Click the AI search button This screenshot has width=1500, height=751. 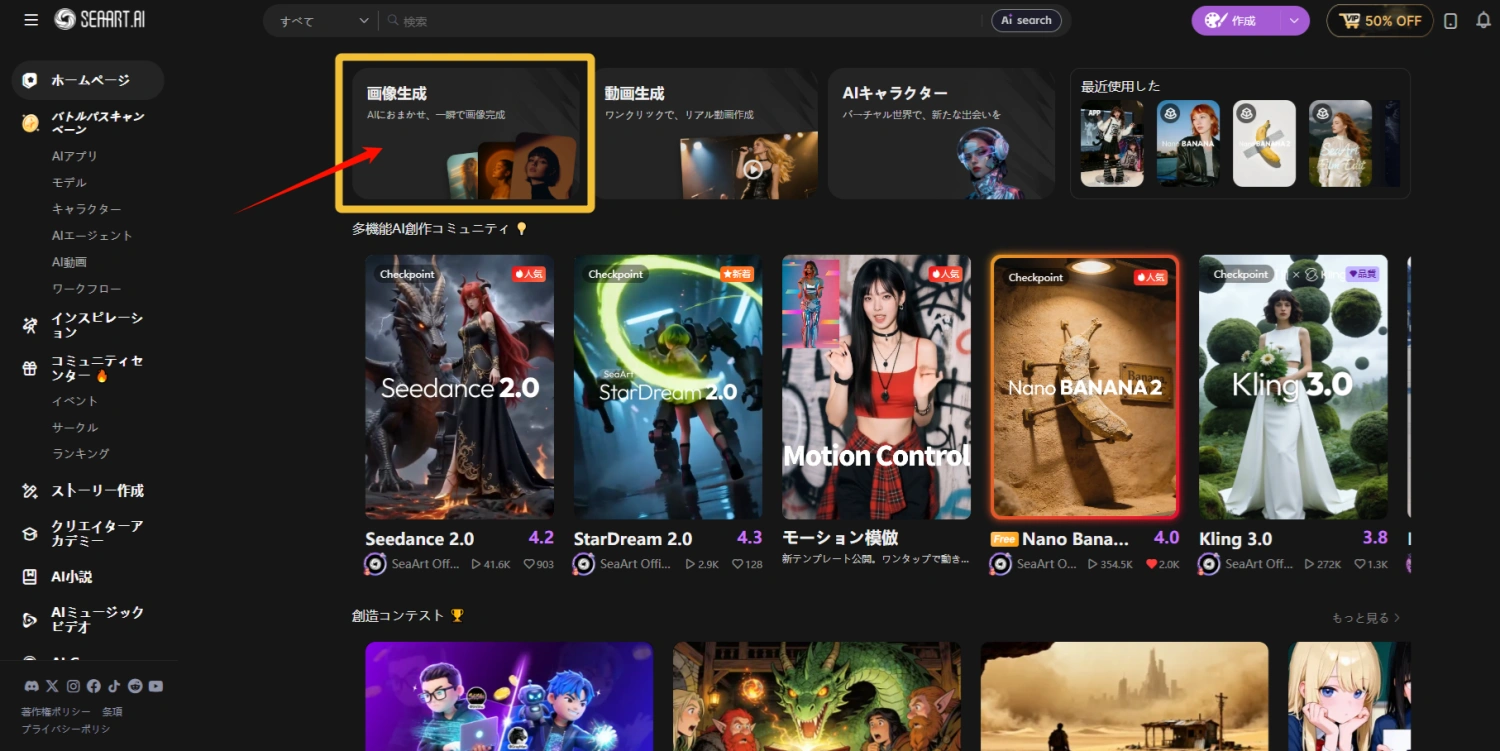pyautogui.click(x=1026, y=20)
